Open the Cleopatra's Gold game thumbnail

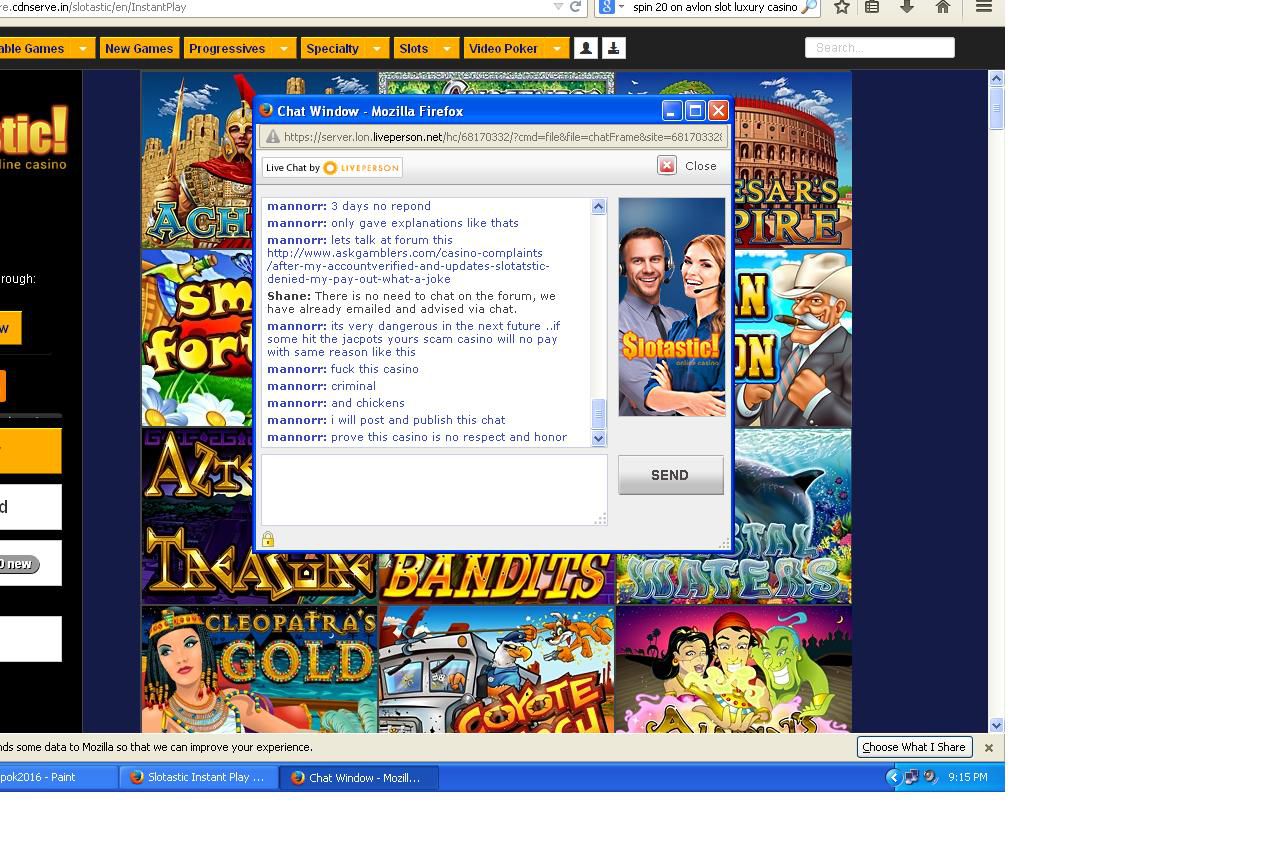[259, 669]
